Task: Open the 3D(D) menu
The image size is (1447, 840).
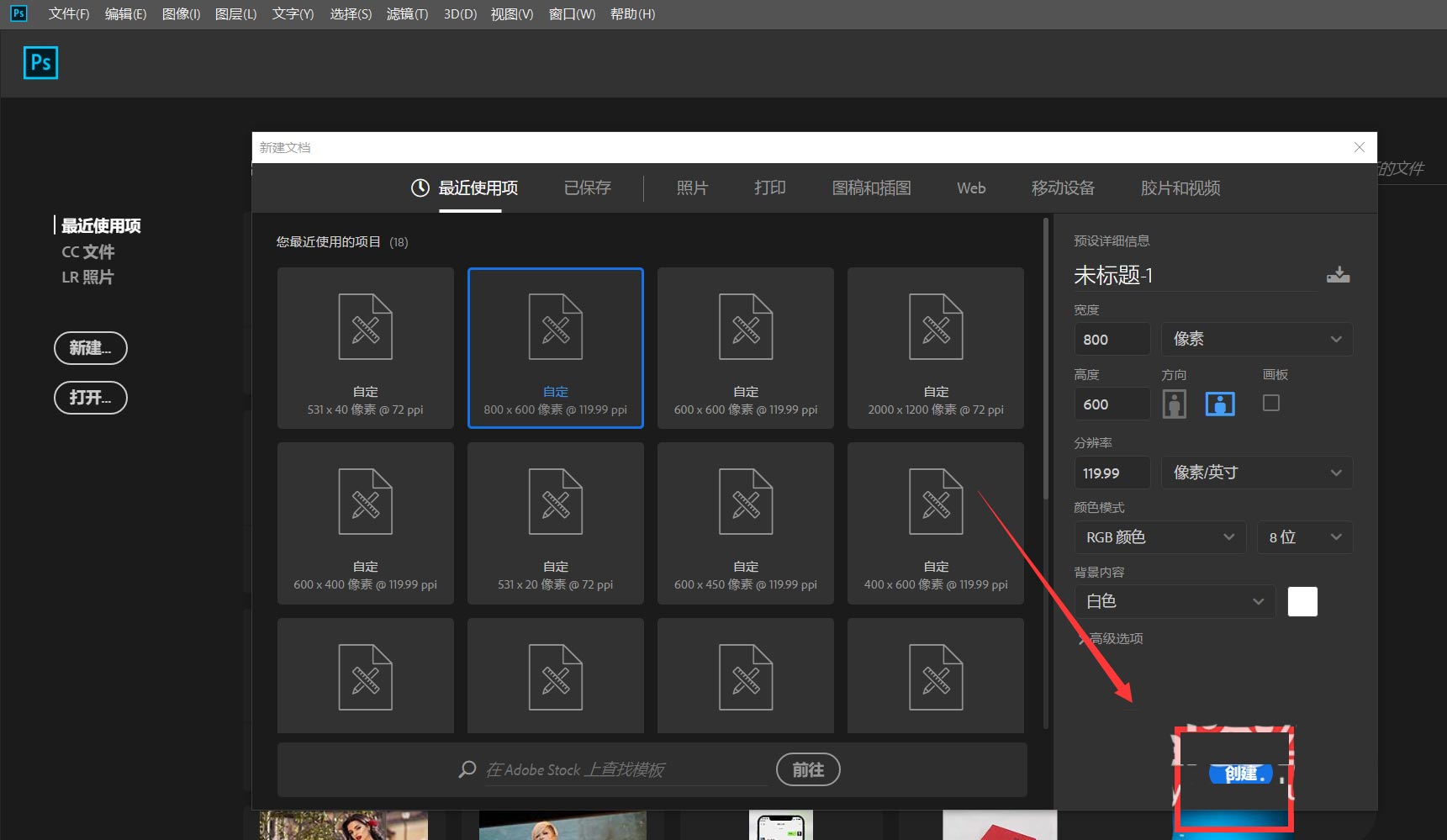Action: point(460,14)
